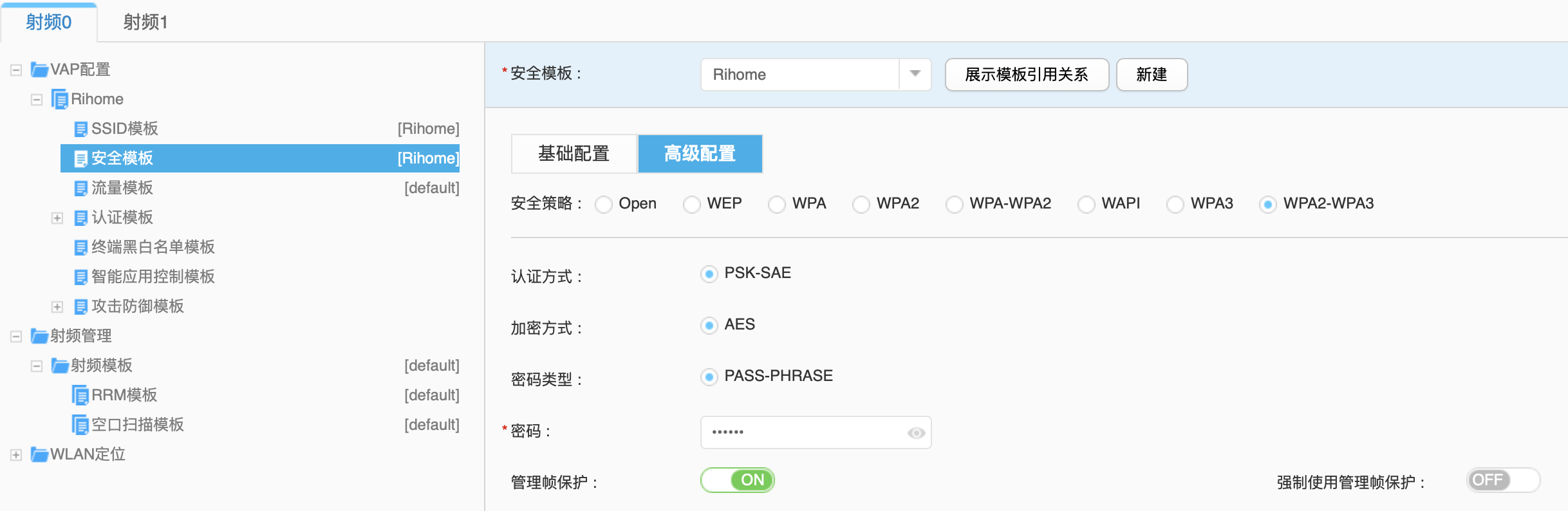
Task: Switch to the 射频0 tab
Action: [49, 23]
